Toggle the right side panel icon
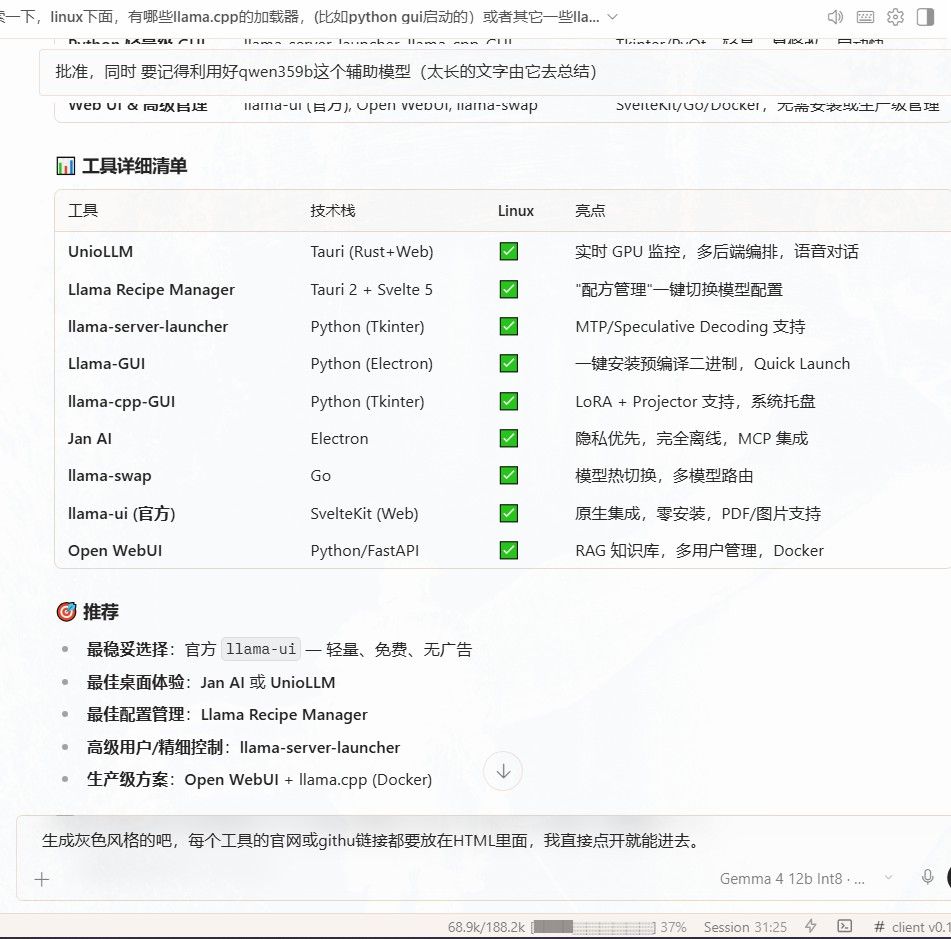The height and width of the screenshot is (939, 951). click(x=926, y=17)
